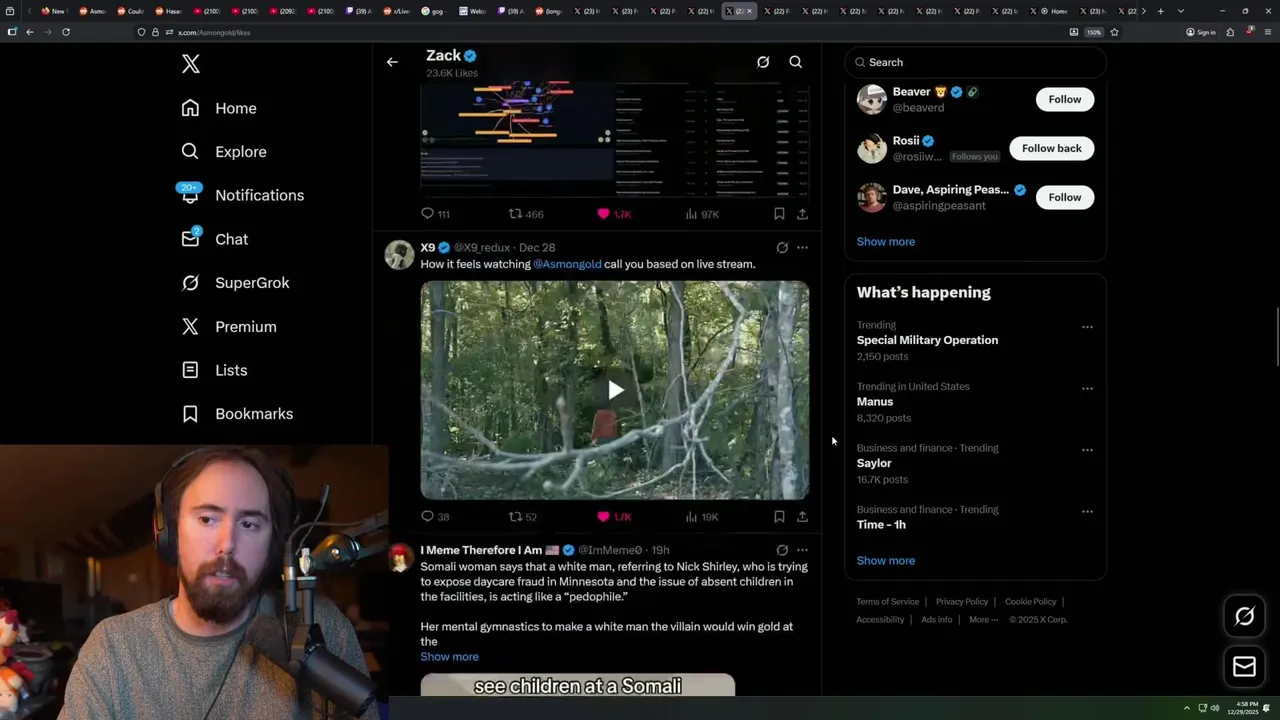
Task: View analytics of the X9 post, 19K views
Action: [x=702, y=517]
